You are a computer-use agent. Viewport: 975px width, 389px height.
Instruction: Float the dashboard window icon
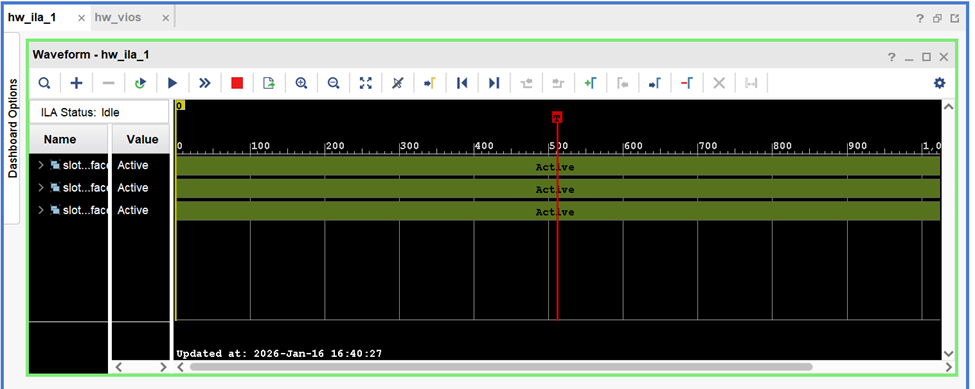point(938,19)
